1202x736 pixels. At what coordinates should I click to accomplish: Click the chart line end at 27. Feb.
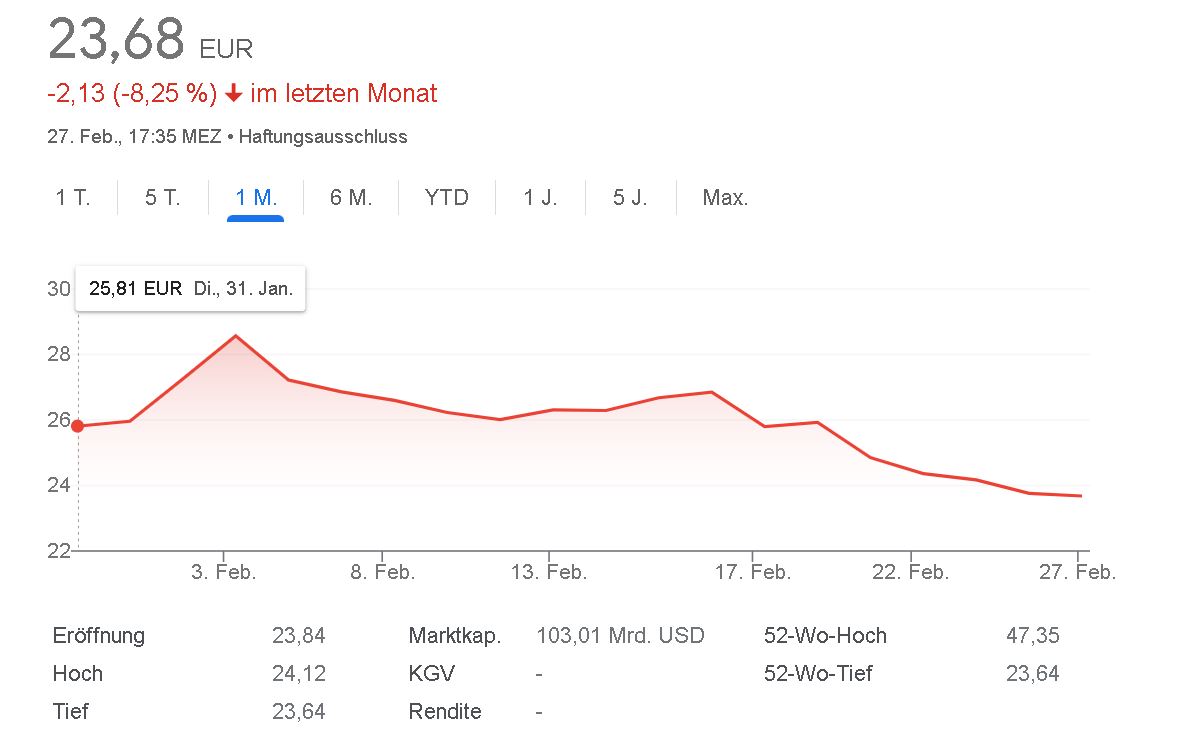coord(1080,496)
